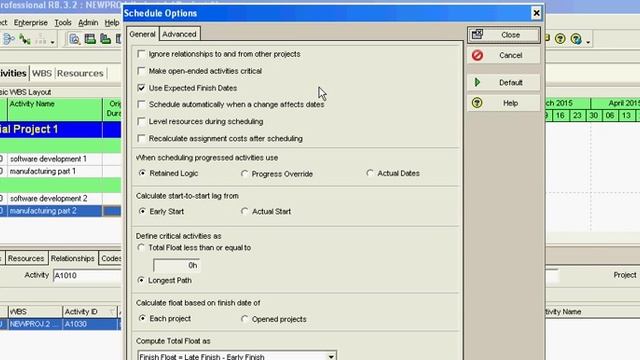The image size is (640, 360).
Task: Click the Close button in Schedule Options
Action: [x=504, y=35]
